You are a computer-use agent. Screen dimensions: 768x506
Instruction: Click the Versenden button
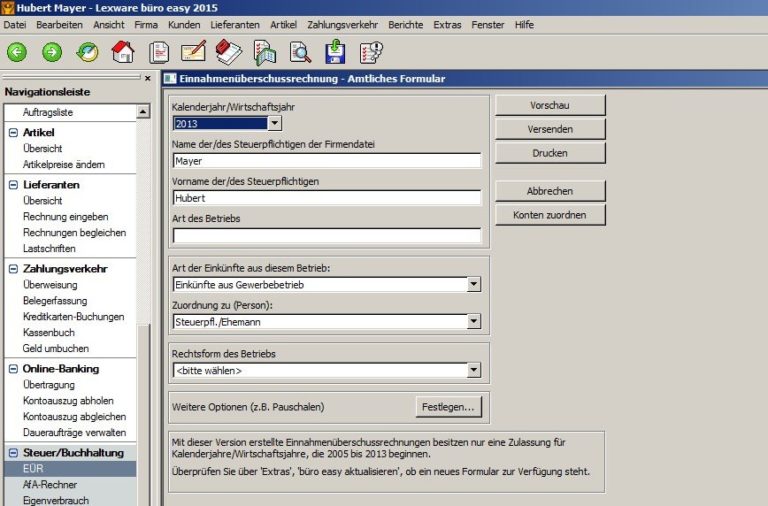point(550,129)
